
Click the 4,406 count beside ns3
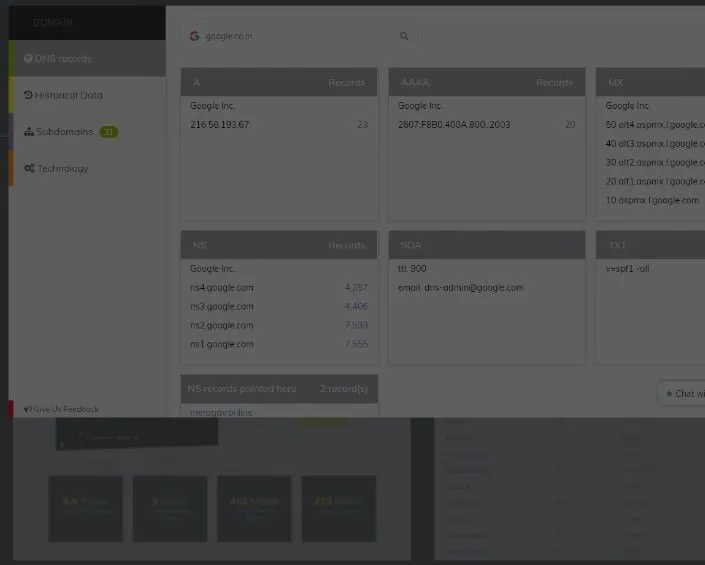[x=356, y=307]
